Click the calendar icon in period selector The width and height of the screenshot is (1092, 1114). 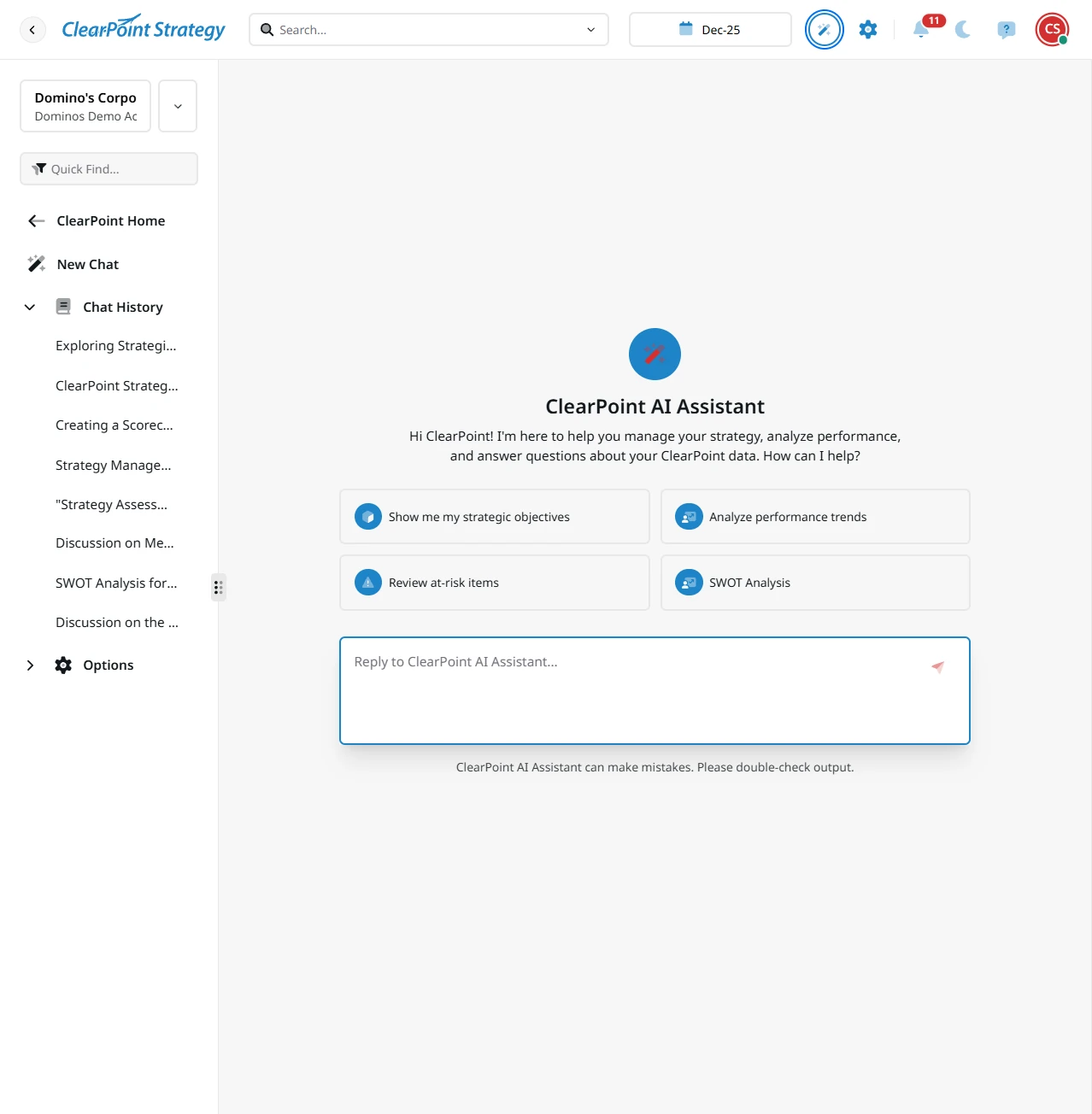[685, 29]
